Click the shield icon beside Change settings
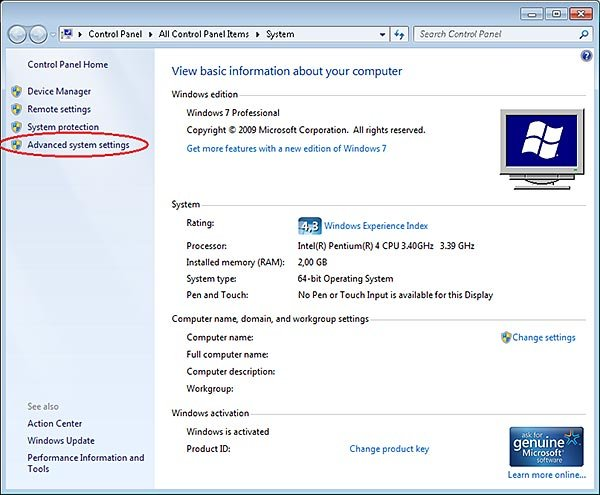This screenshot has height=495, width=600. (x=506, y=337)
